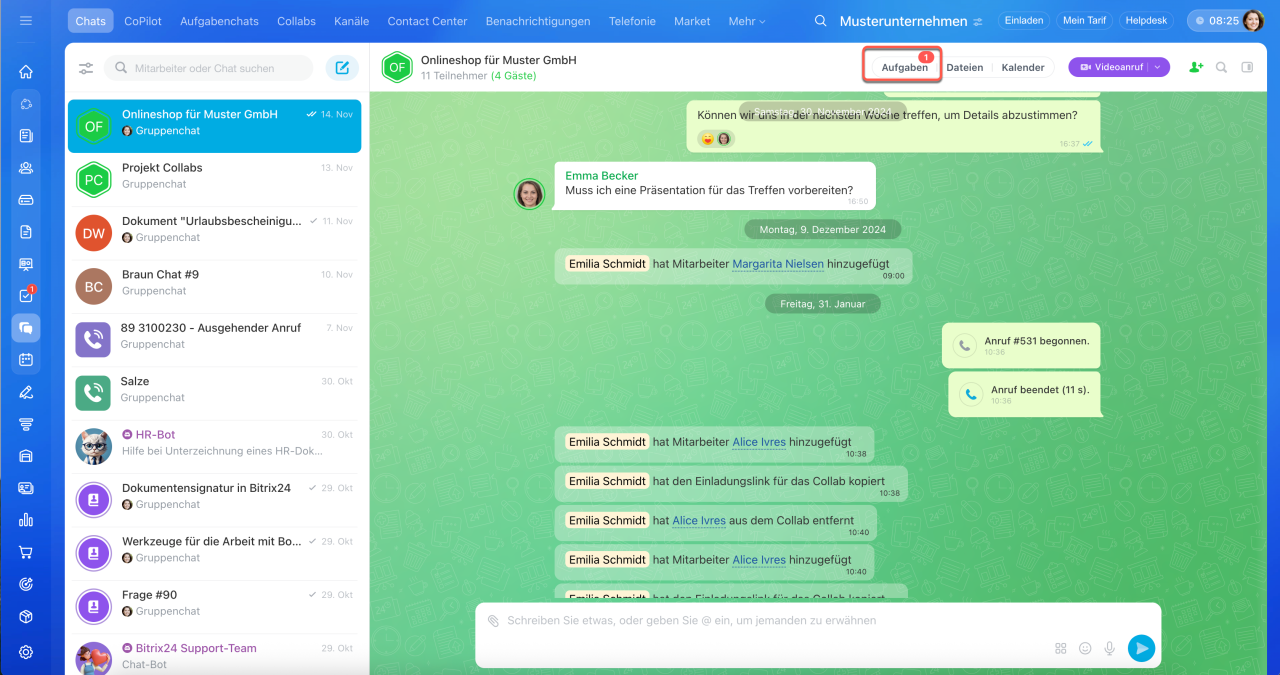Open the emoji picker in message box
Screen dimensions: 1280x675
tap(1085, 648)
